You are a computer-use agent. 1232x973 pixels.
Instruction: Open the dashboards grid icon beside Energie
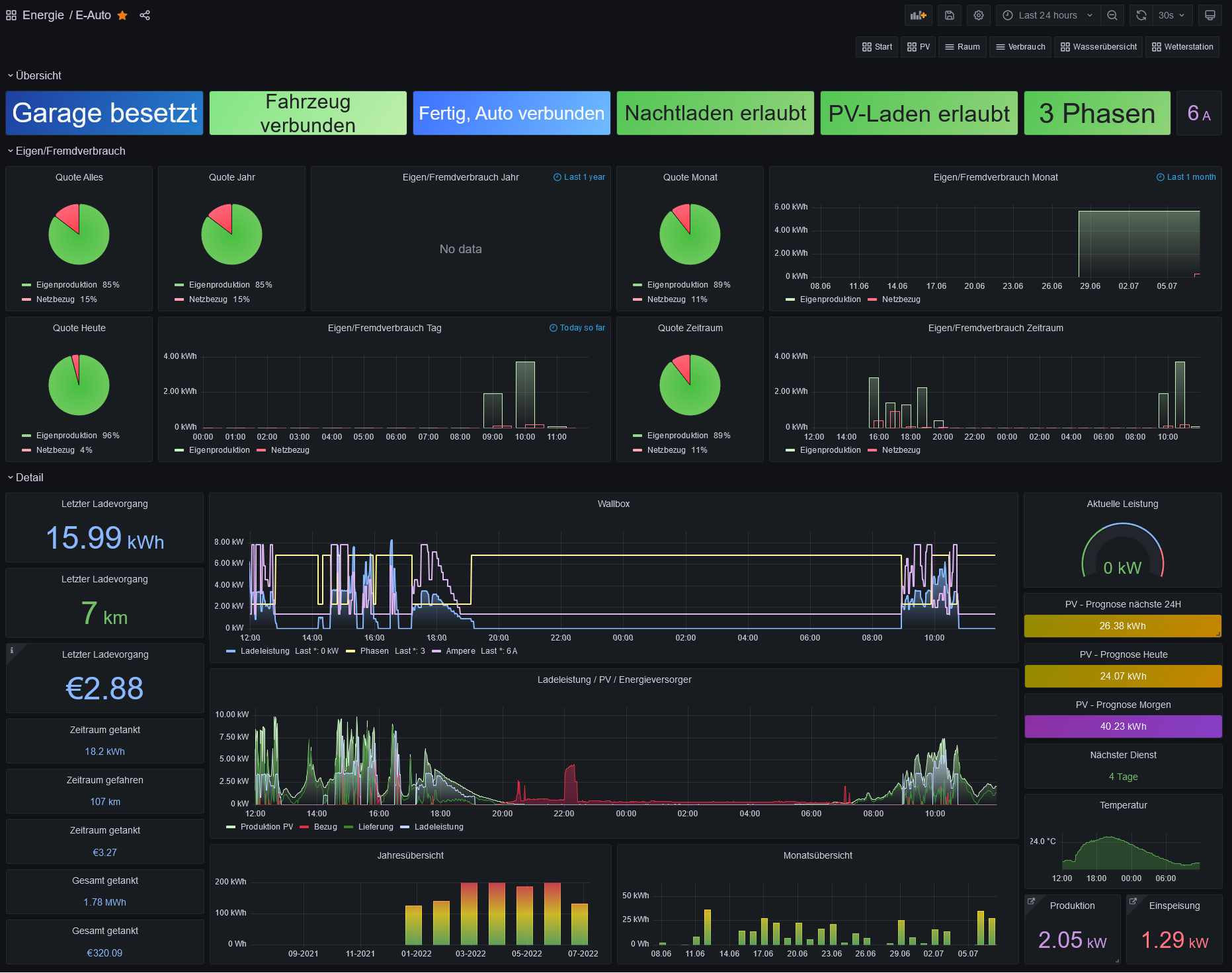(11, 15)
